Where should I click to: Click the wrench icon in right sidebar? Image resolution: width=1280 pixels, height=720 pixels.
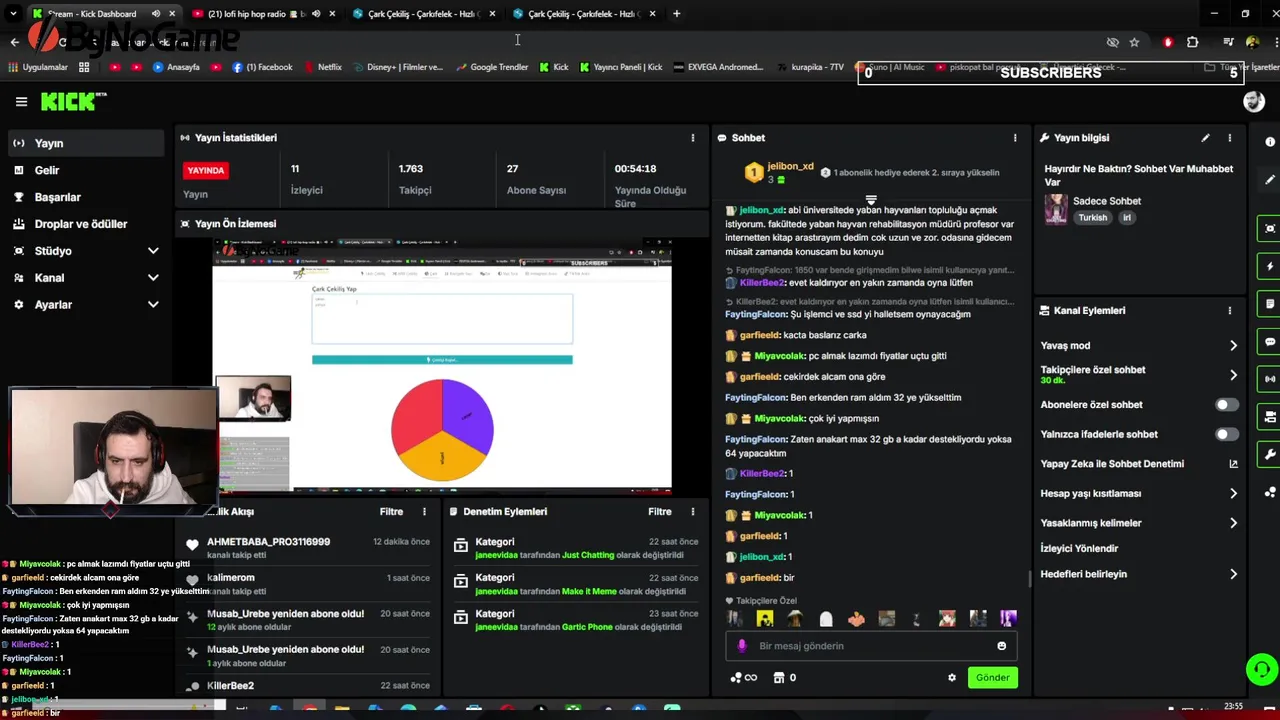tap(1270, 455)
